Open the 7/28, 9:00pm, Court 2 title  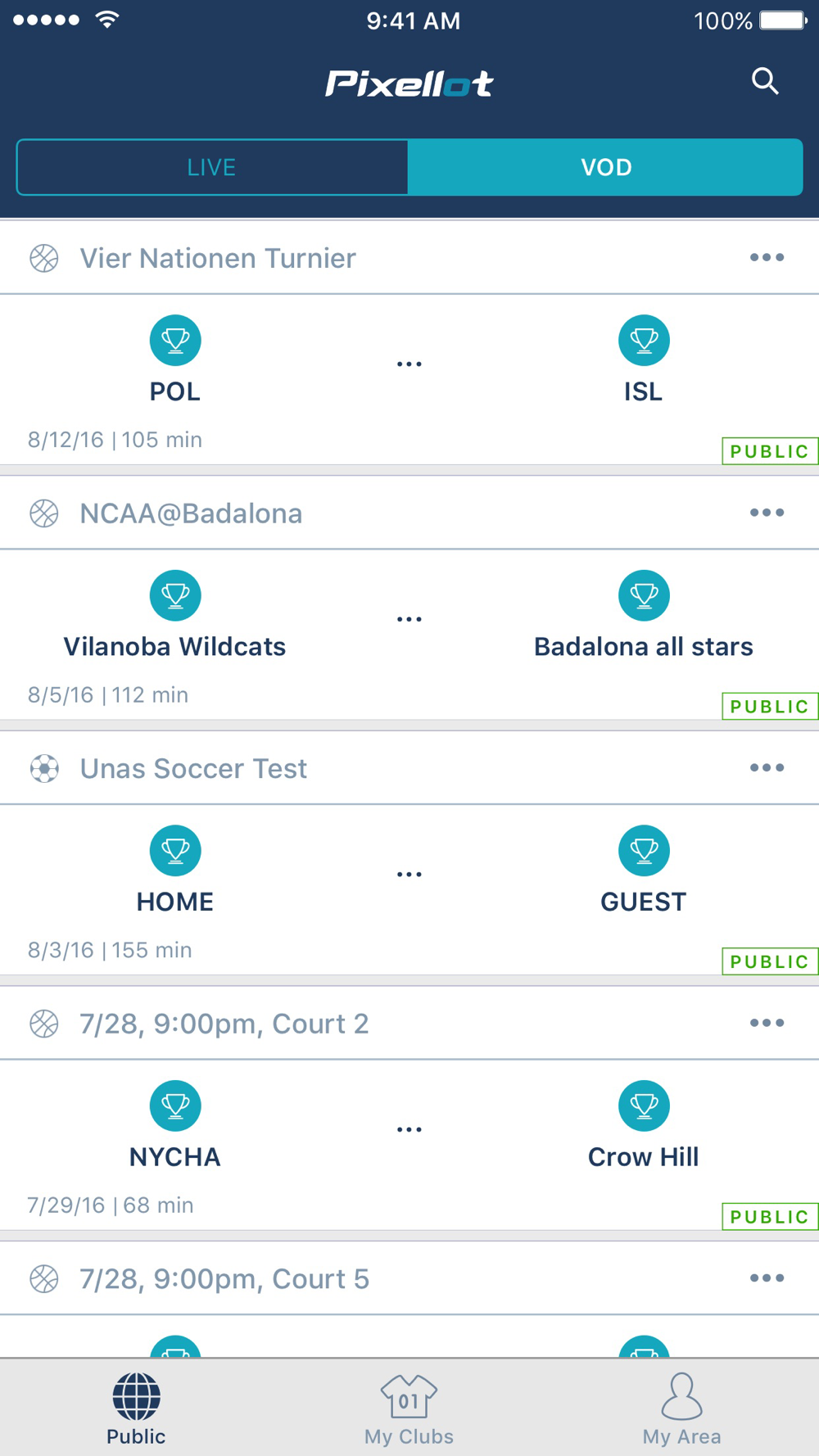pos(224,1024)
